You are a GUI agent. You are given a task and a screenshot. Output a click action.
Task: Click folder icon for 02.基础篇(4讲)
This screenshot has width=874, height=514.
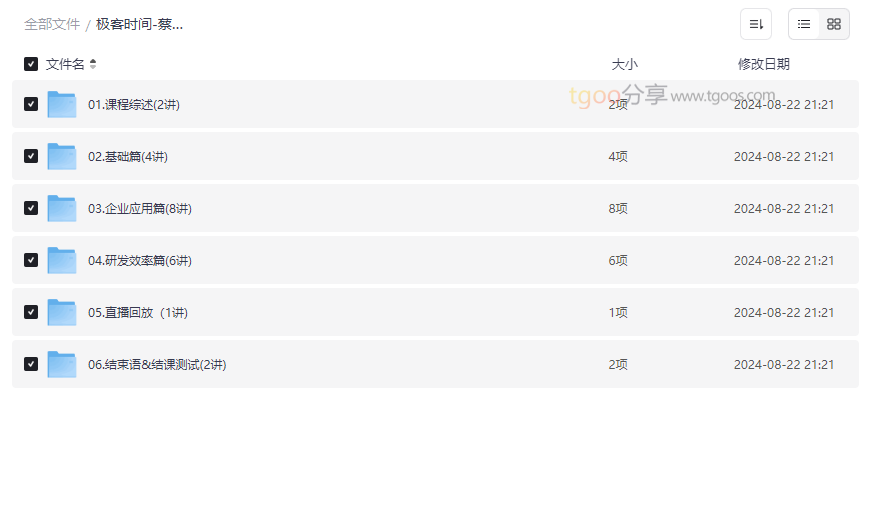62,156
